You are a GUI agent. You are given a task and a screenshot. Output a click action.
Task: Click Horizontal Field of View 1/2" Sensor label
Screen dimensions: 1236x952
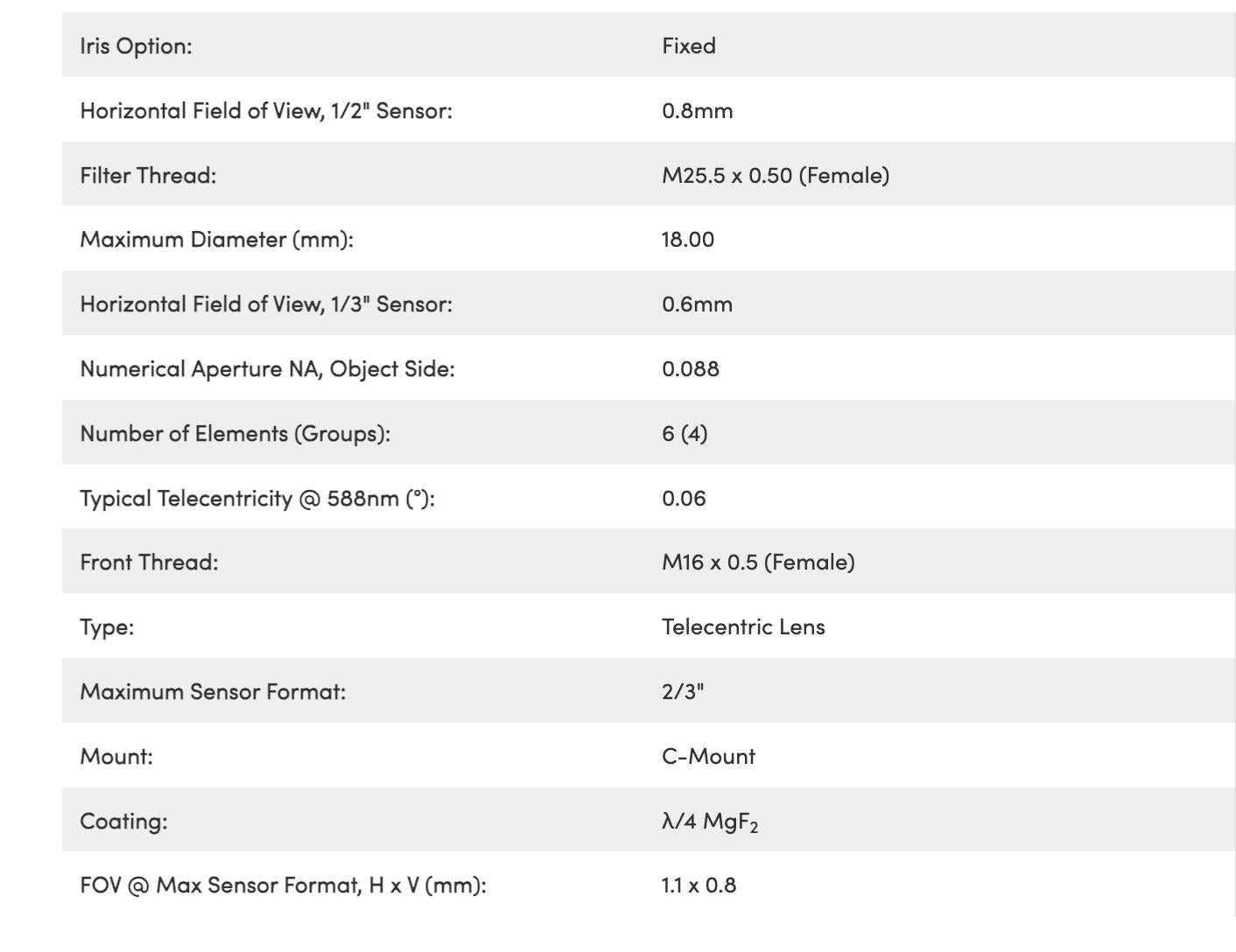tap(266, 110)
